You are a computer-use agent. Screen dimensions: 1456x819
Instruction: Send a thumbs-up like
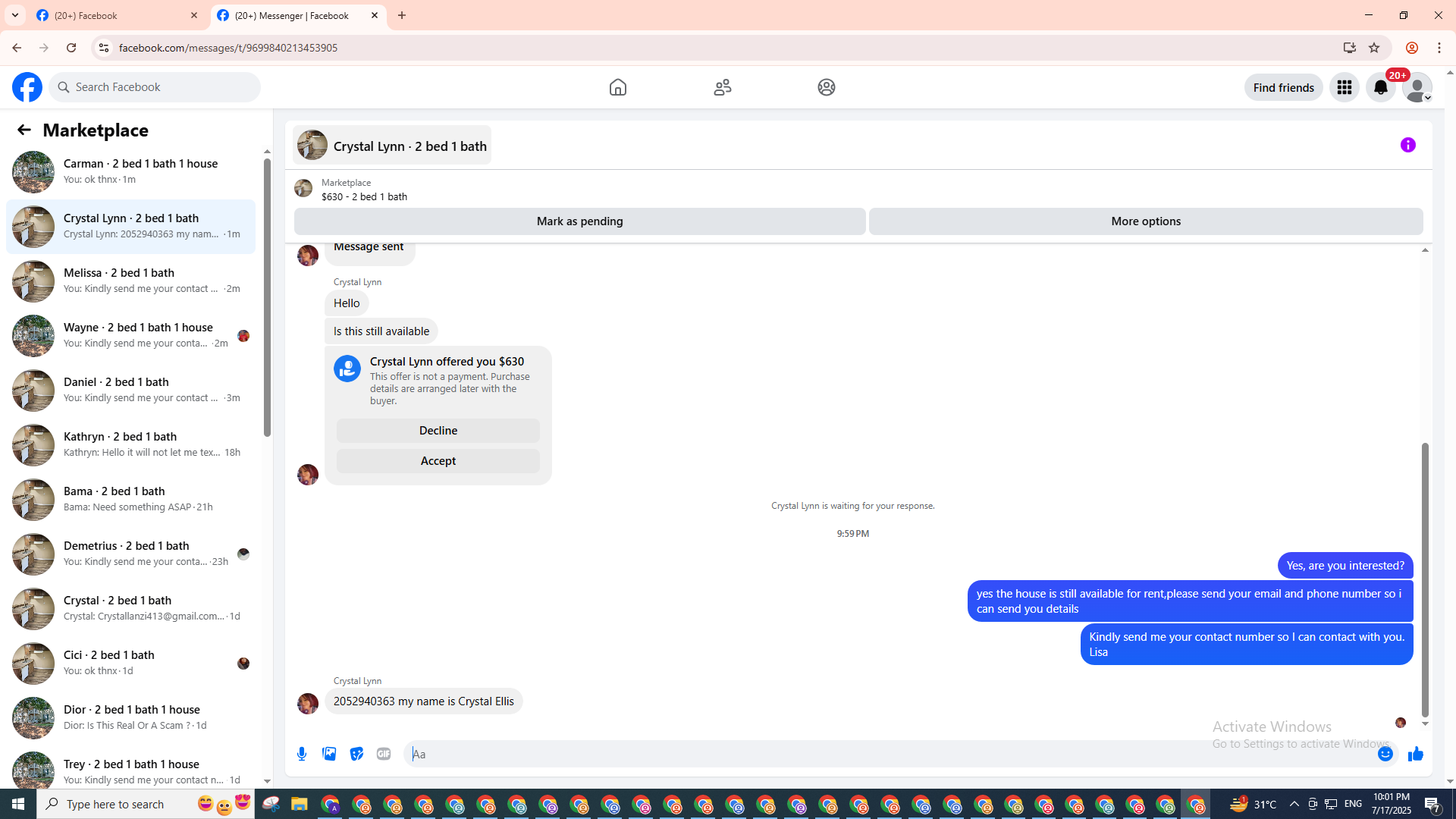(1416, 754)
